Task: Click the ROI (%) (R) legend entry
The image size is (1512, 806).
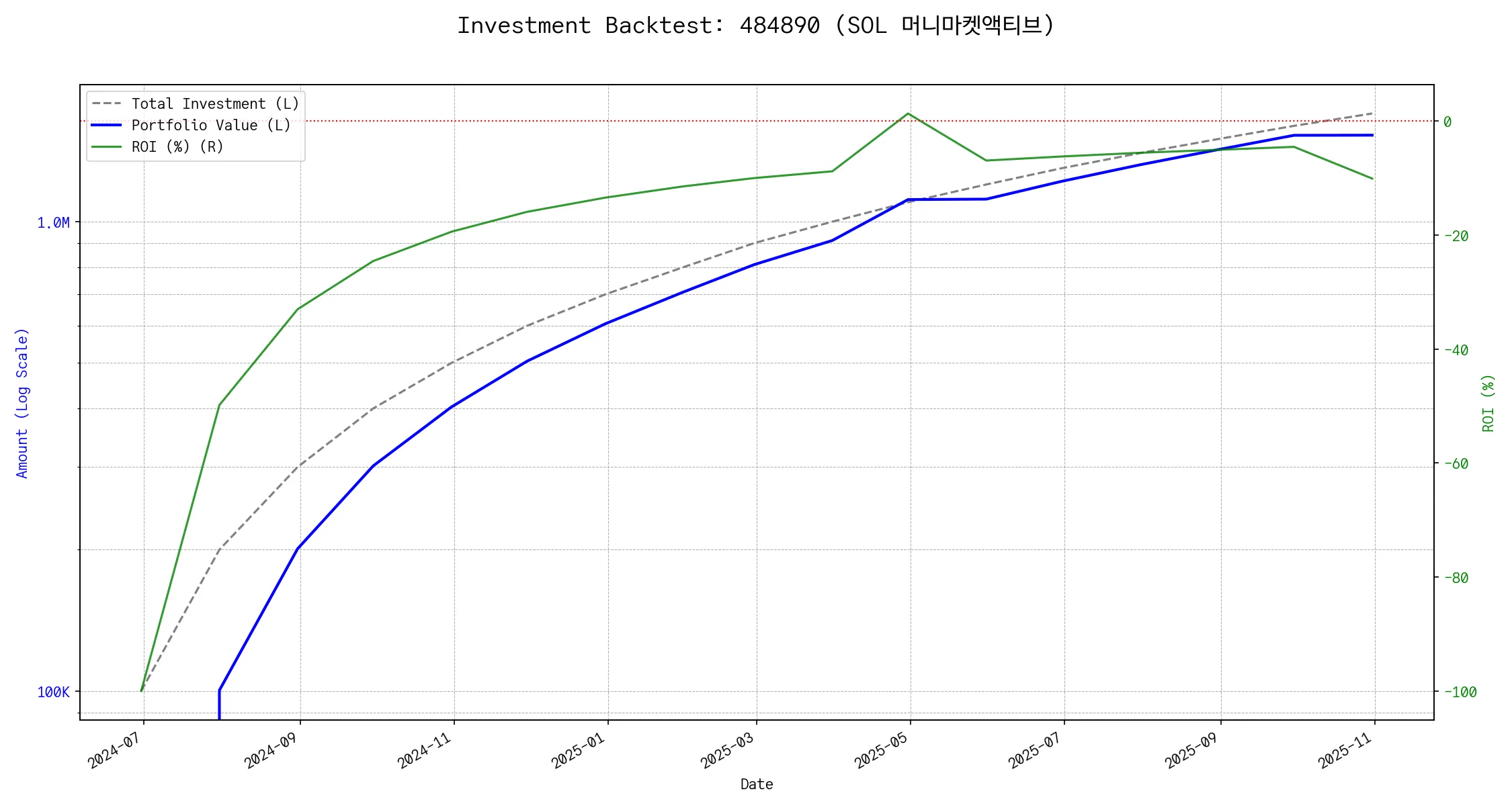Action: click(177, 146)
